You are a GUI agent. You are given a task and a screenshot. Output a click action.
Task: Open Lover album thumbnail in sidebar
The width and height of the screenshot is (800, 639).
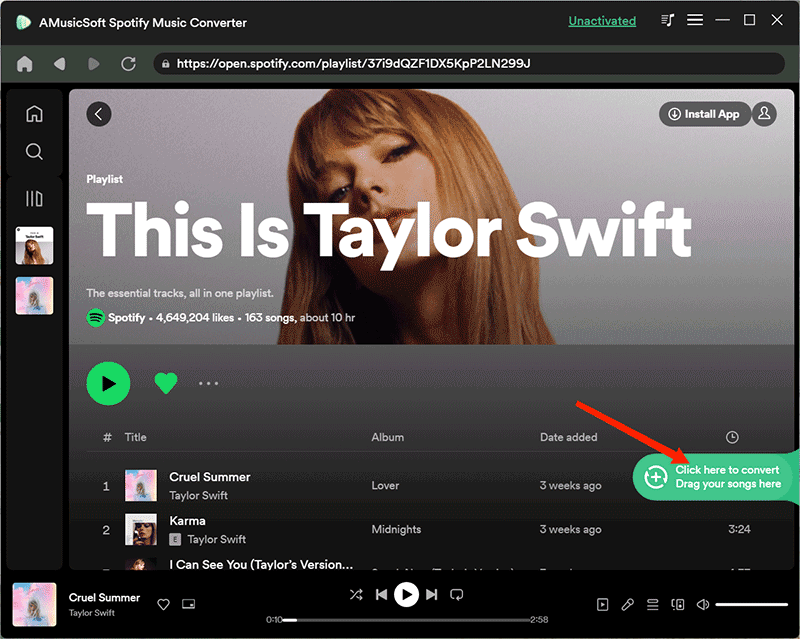click(x=34, y=296)
